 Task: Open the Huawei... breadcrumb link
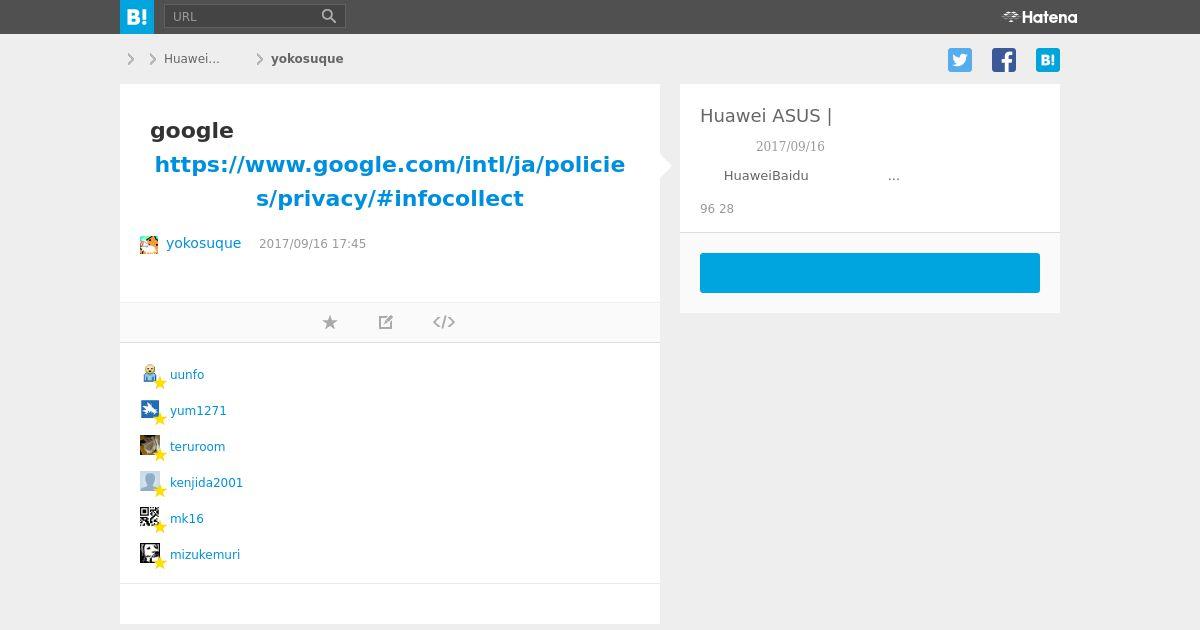[x=192, y=59]
